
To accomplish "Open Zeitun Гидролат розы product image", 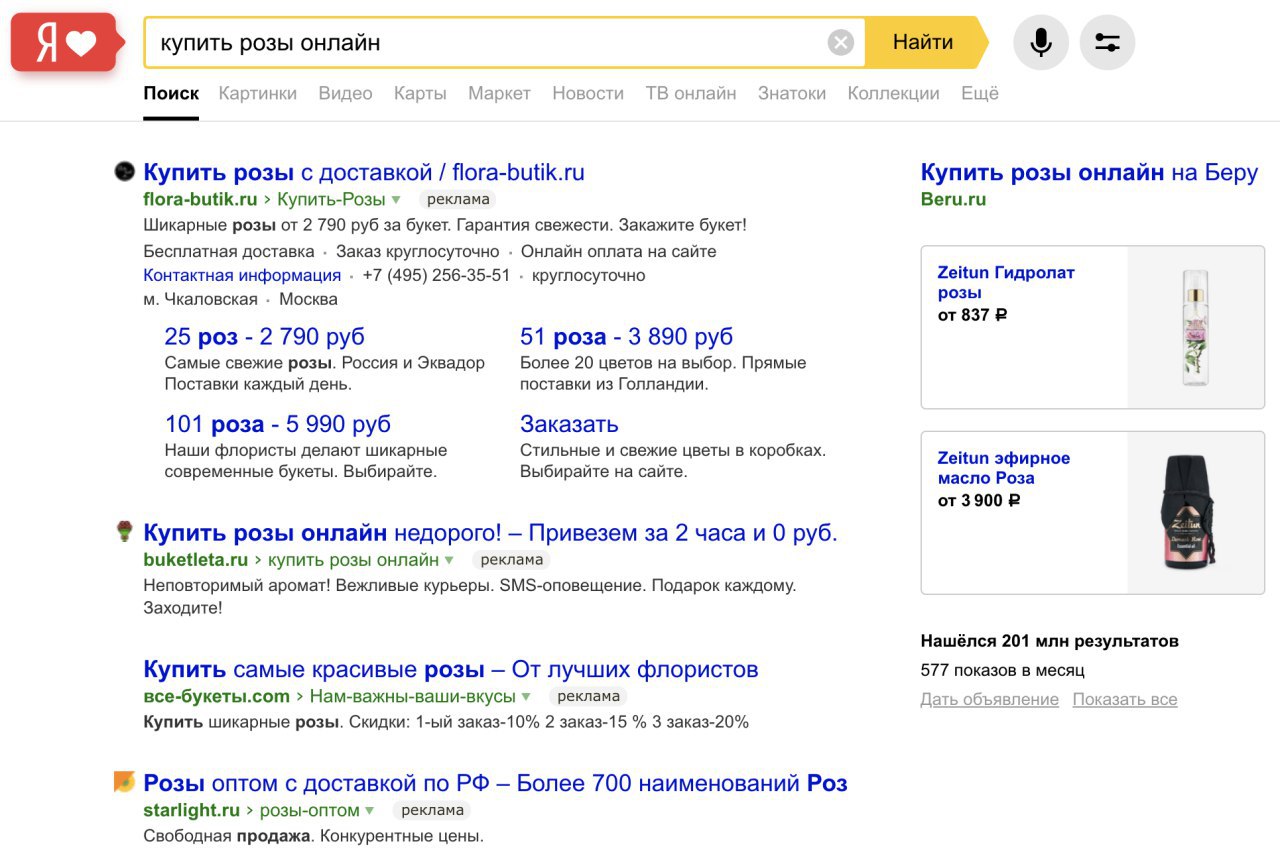I will point(1195,327).
